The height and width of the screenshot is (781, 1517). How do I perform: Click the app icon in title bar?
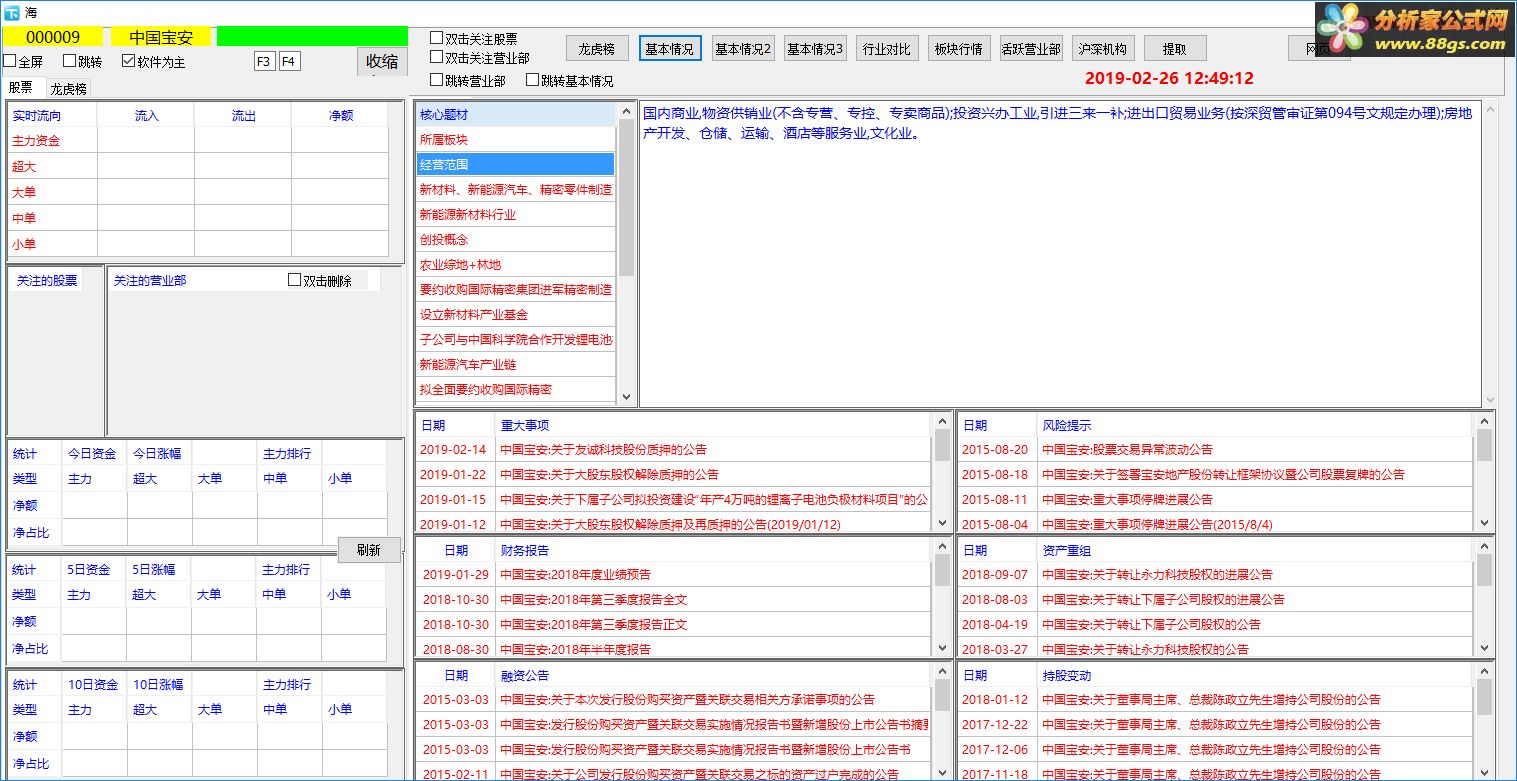click(x=11, y=11)
